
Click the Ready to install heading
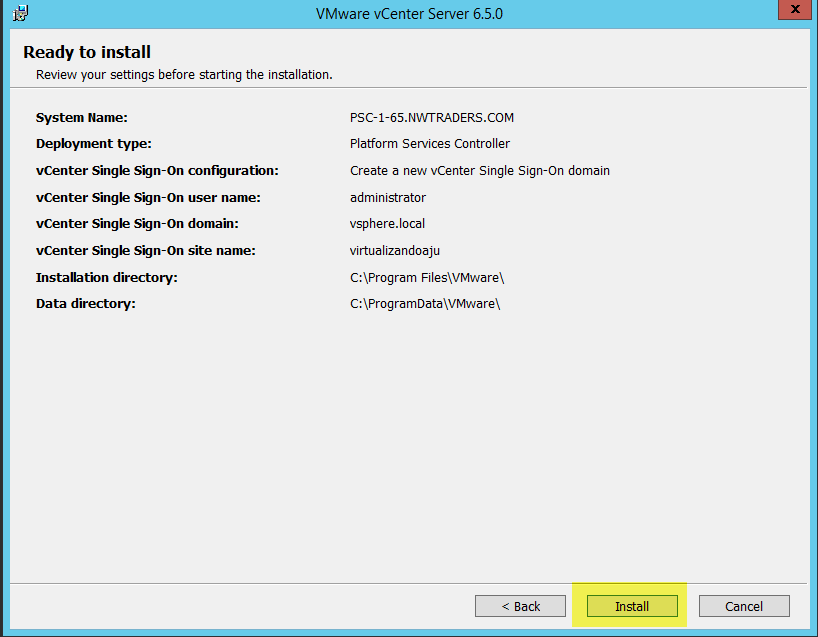87,52
